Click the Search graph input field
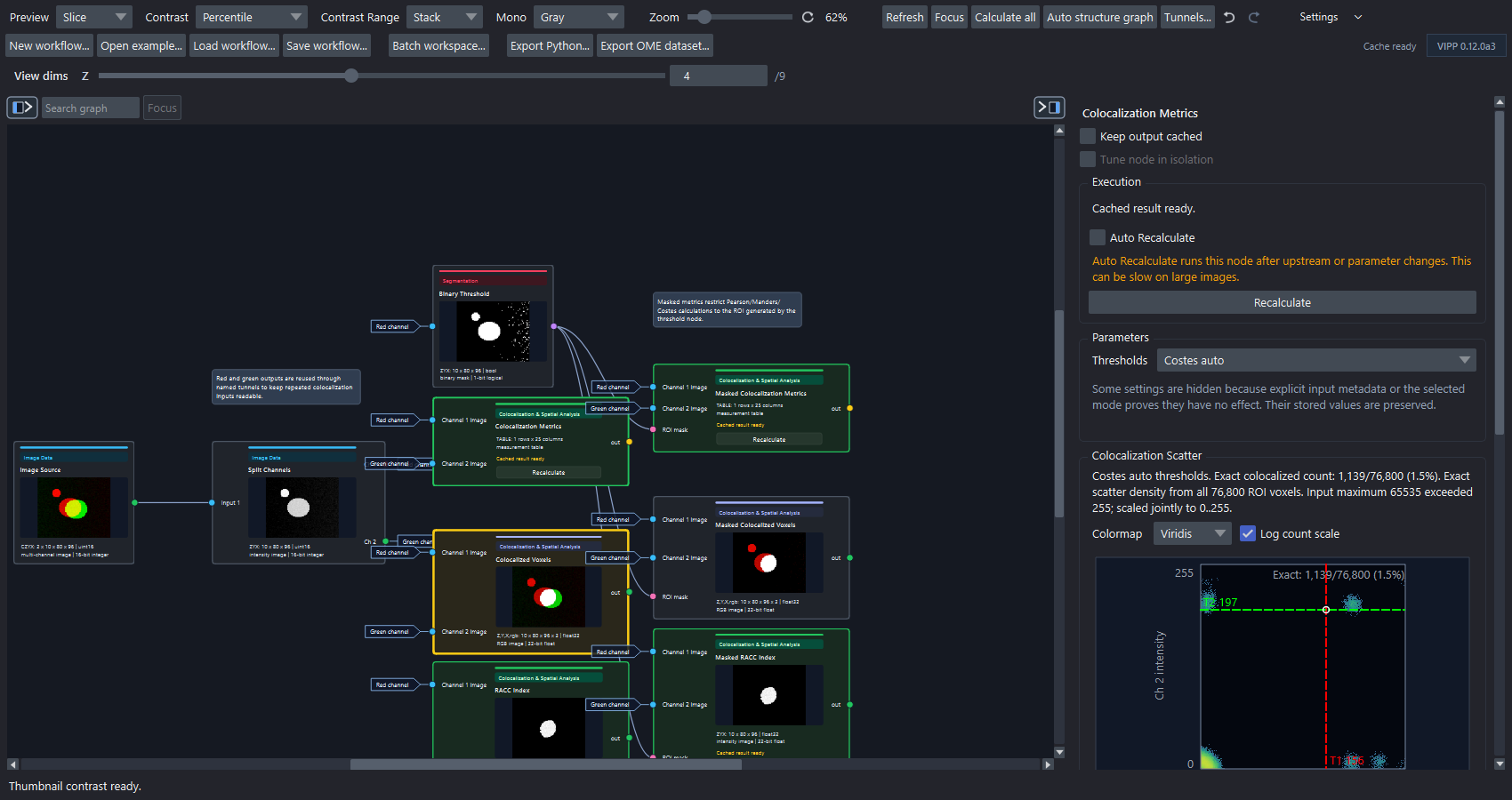Screen dimensions: 1512x800 coord(91,108)
